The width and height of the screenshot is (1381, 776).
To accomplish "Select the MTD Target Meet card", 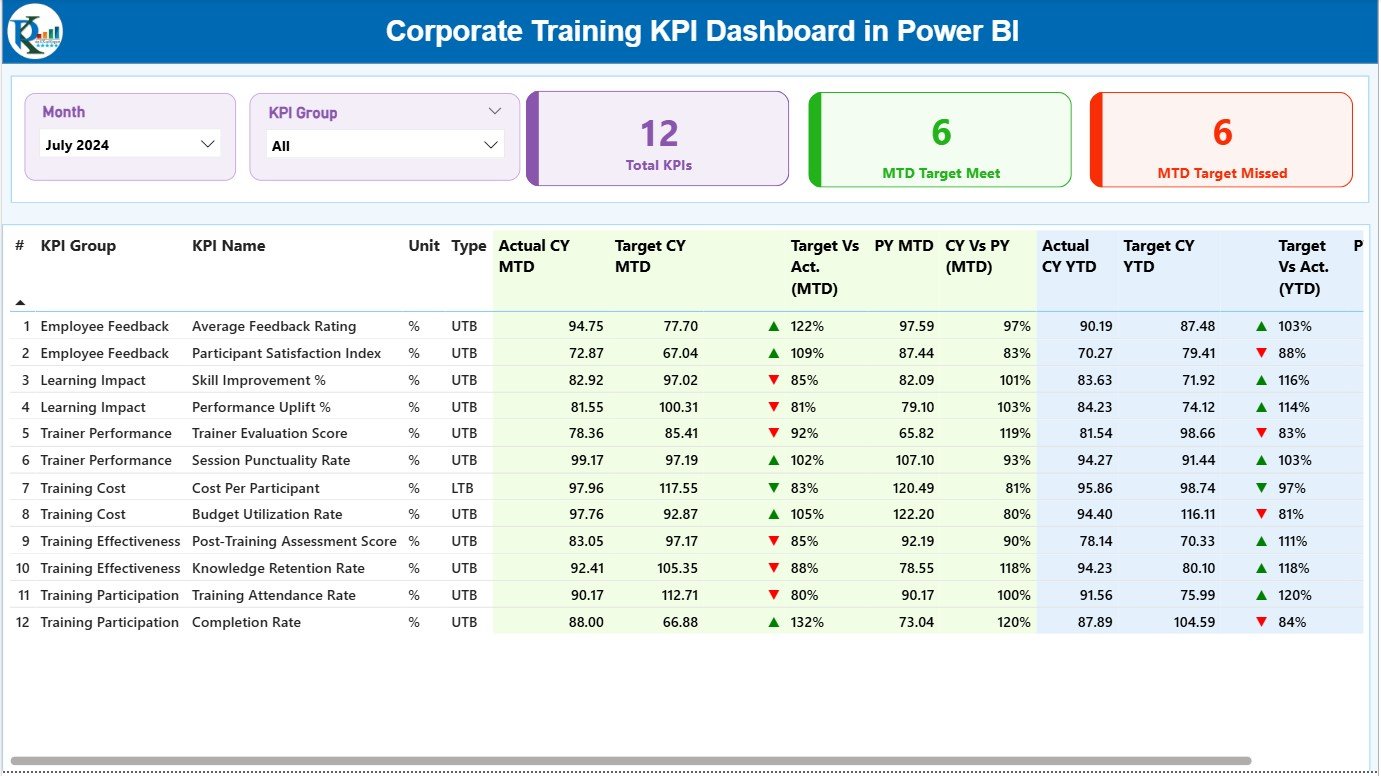I will [940, 139].
